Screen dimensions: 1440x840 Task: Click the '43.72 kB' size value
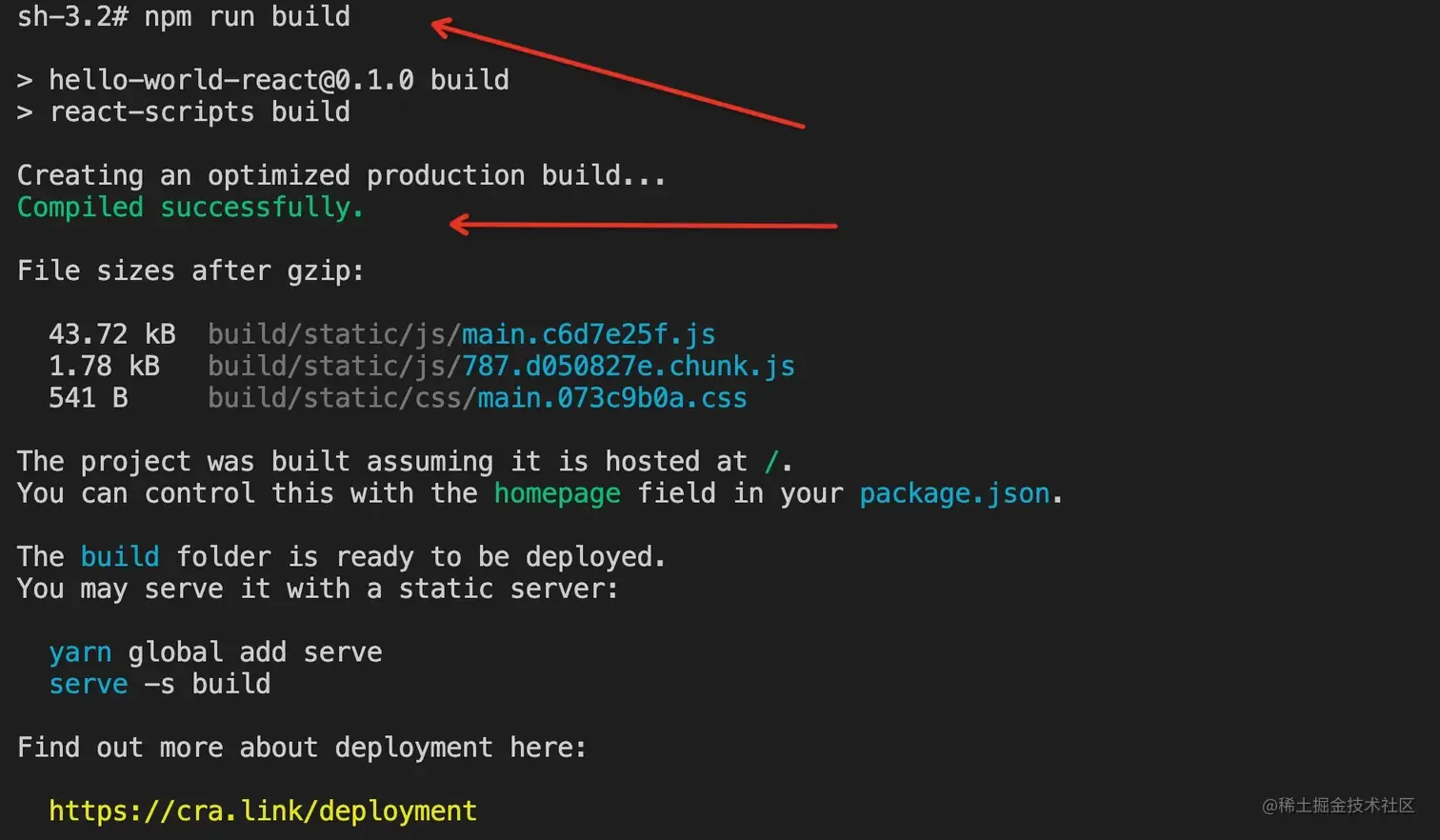(112, 334)
